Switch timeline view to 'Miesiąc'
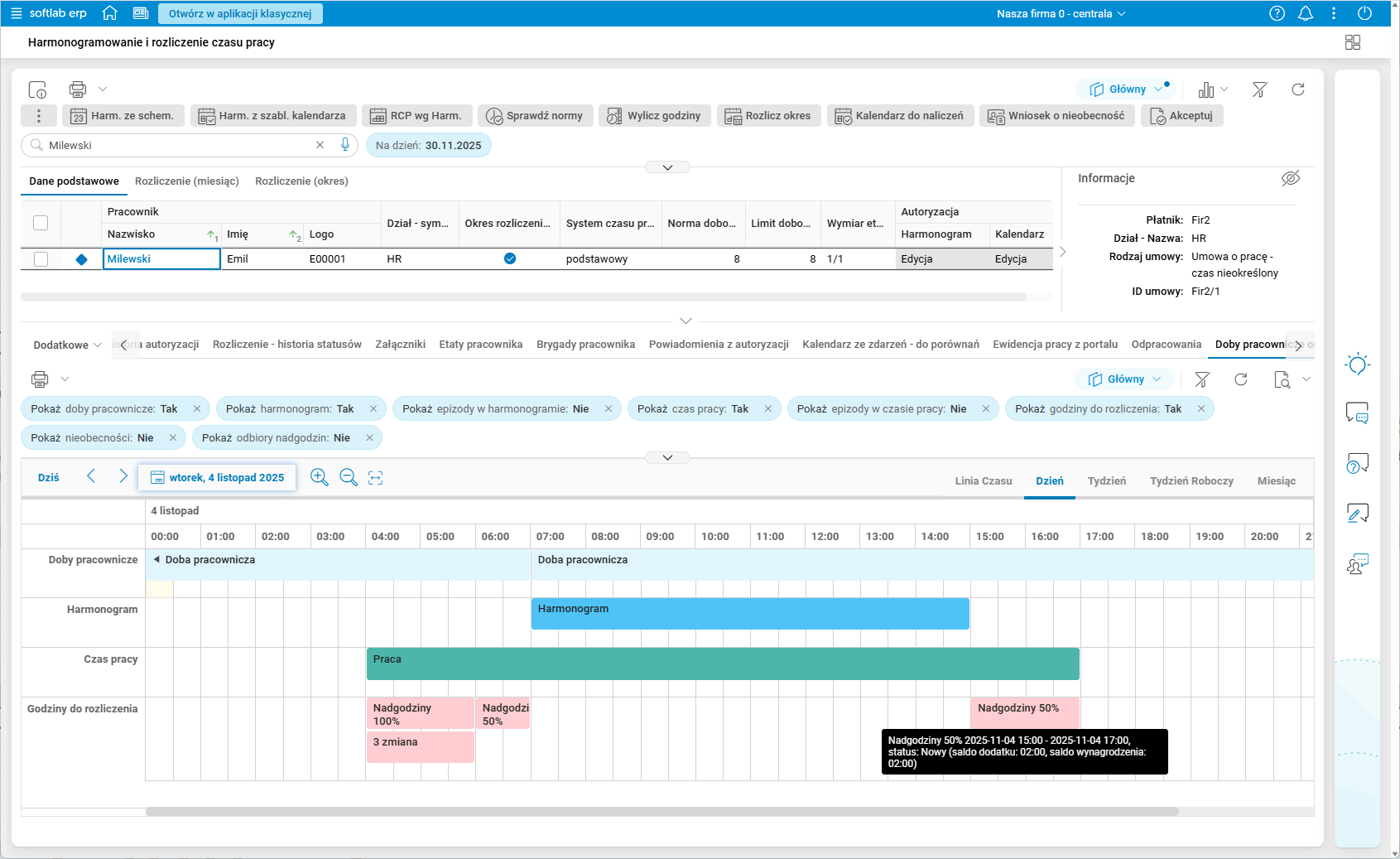The image size is (1400, 859). 1277,481
